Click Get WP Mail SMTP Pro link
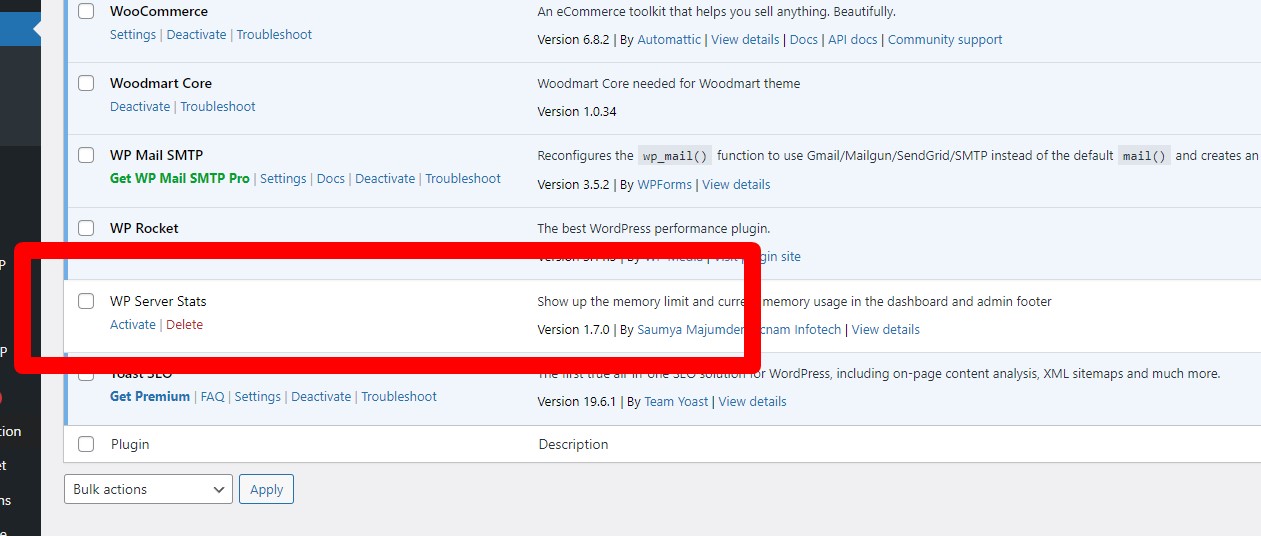The image size is (1261, 536). (x=180, y=178)
